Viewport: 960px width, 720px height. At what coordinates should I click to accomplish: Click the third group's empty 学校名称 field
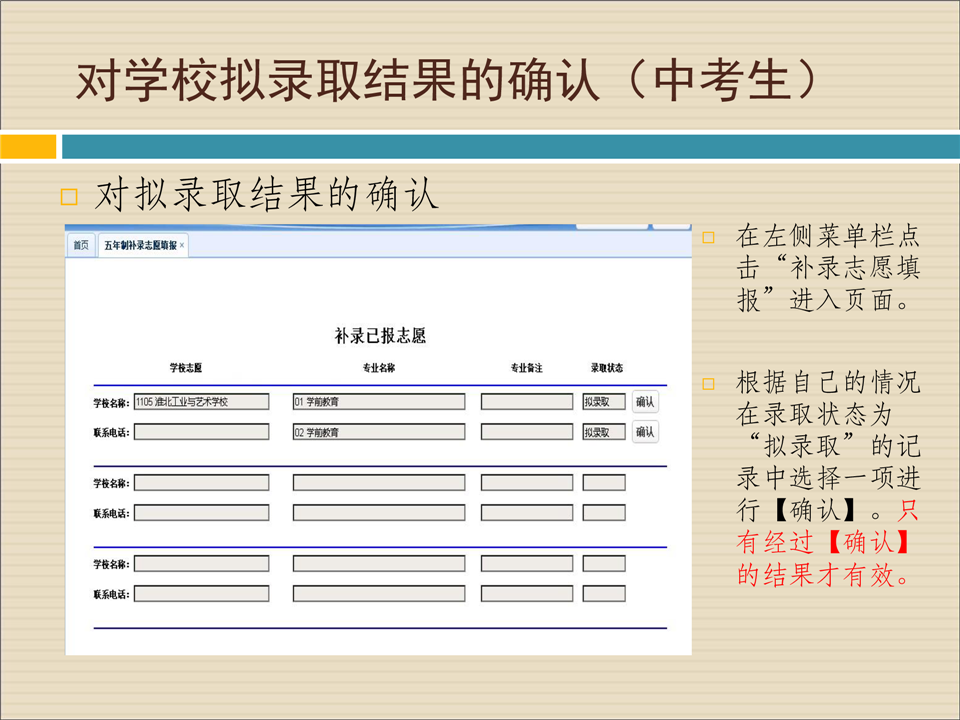[201, 564]
